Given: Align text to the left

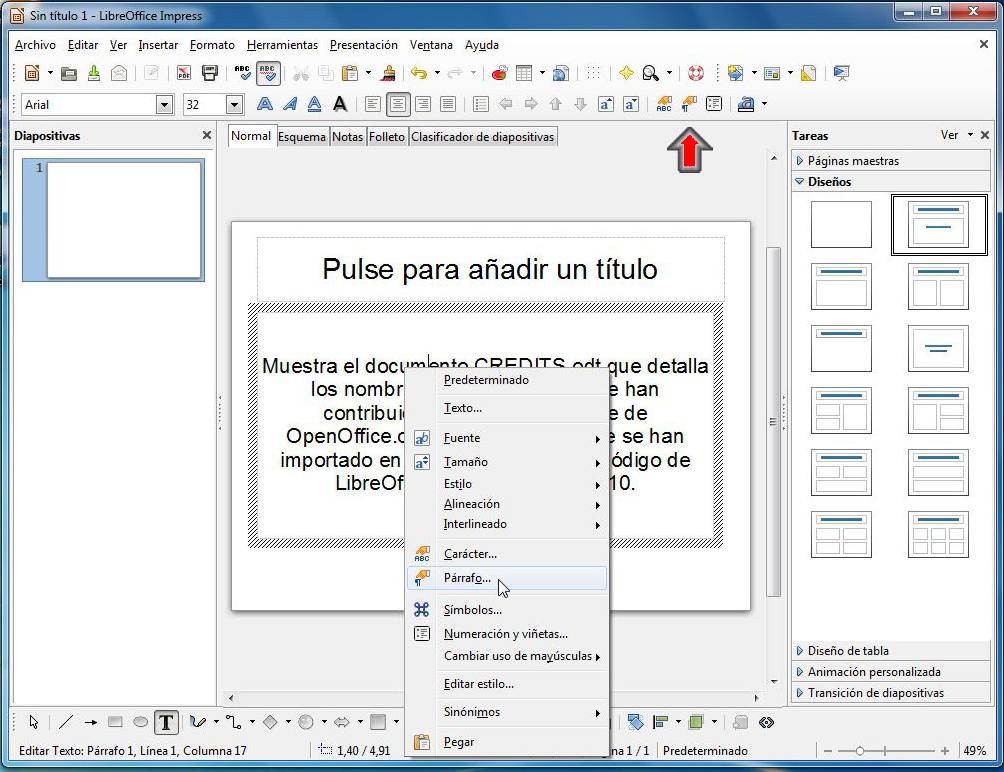Looking at the screenshot, I should tap(373, 104).
